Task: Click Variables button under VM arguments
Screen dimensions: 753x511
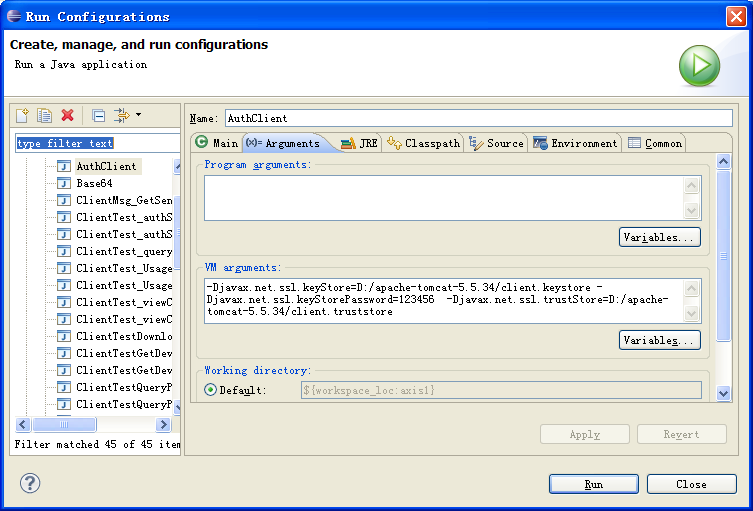Action: [x=659, y=340]
